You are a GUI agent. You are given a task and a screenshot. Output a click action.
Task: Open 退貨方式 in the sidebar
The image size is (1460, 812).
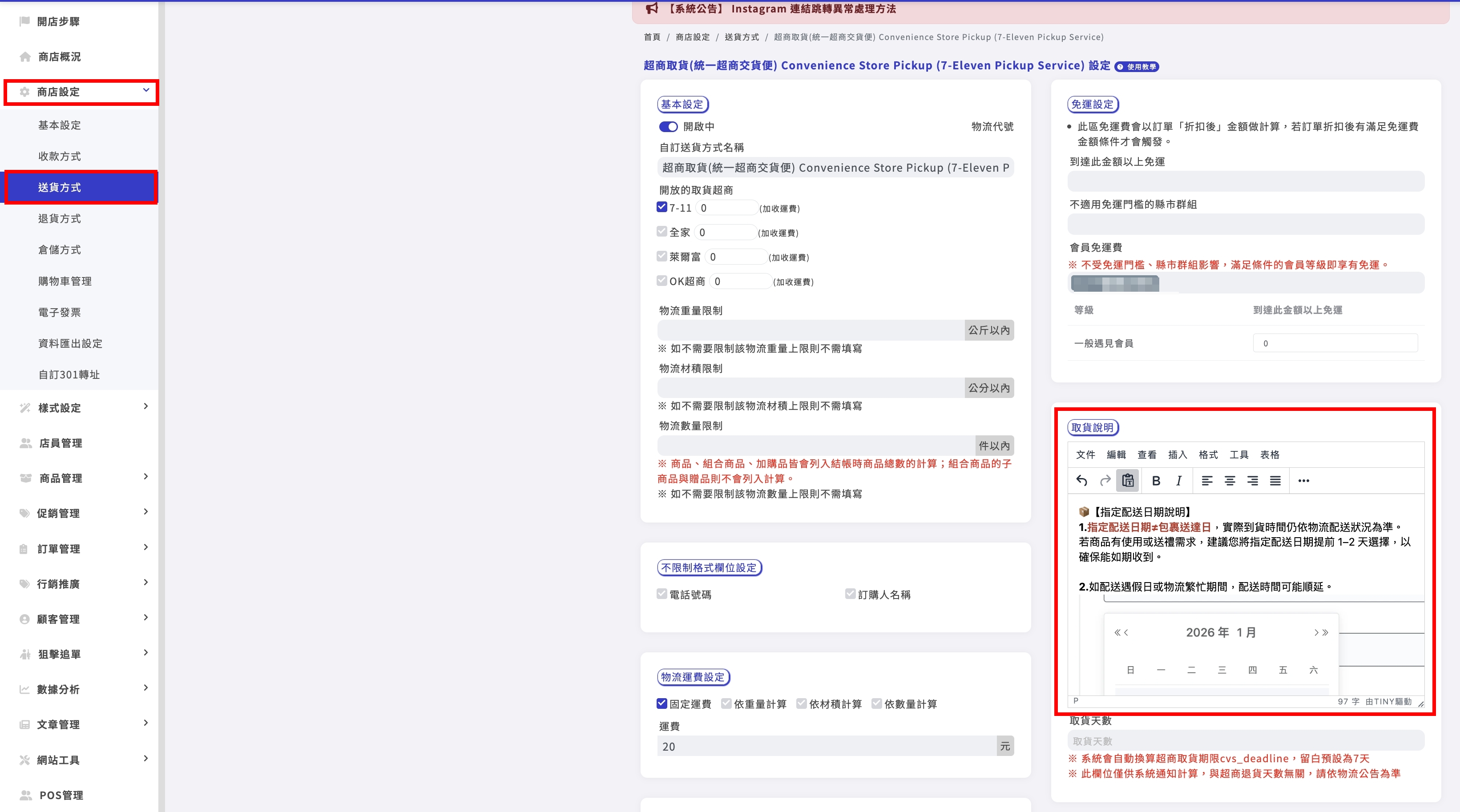pos(60,219)
